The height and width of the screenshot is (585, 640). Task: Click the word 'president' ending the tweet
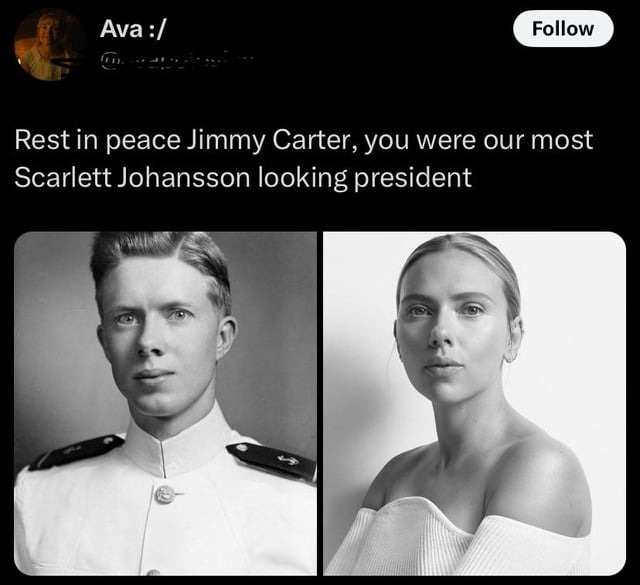413,178
